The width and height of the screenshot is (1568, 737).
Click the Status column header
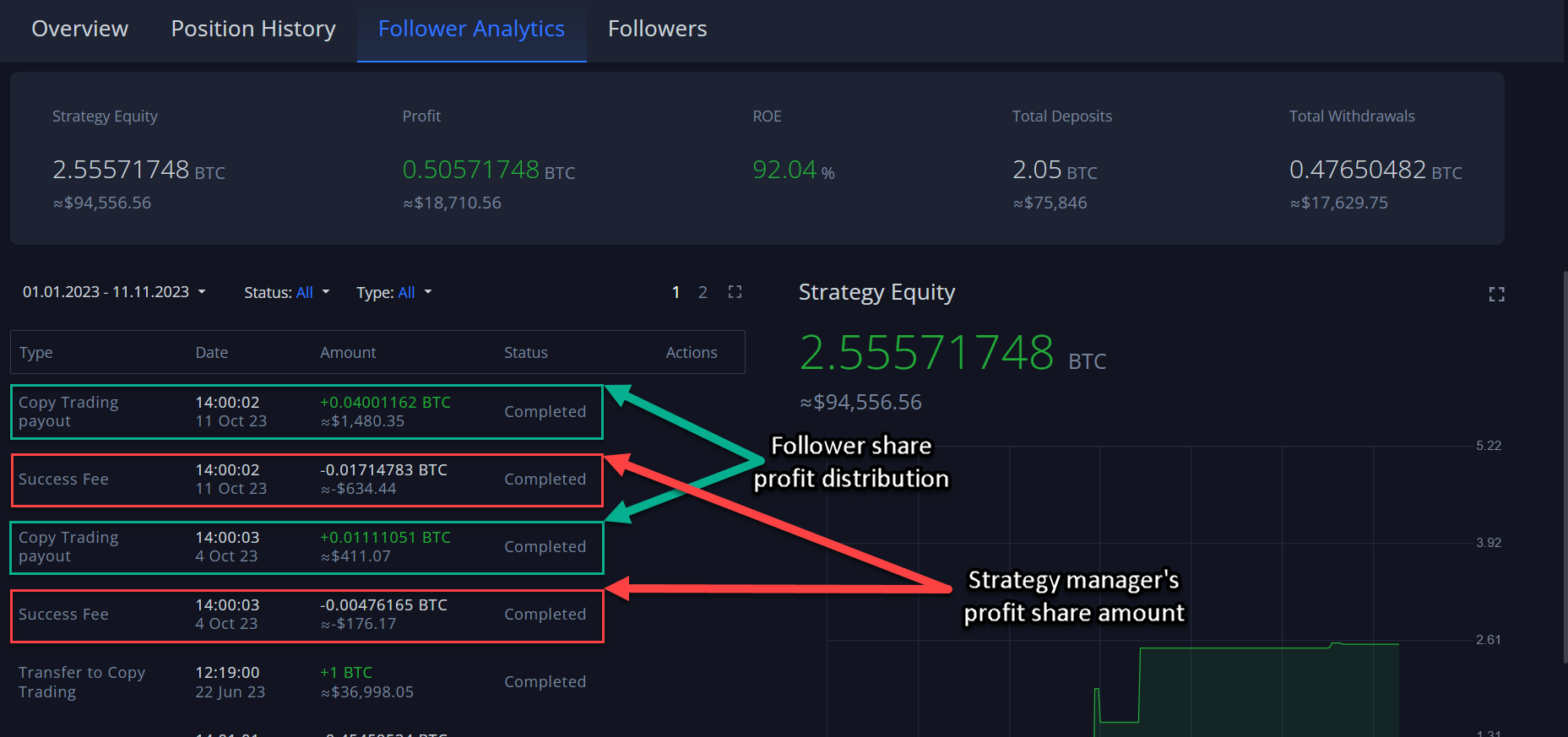pos(525,353)
